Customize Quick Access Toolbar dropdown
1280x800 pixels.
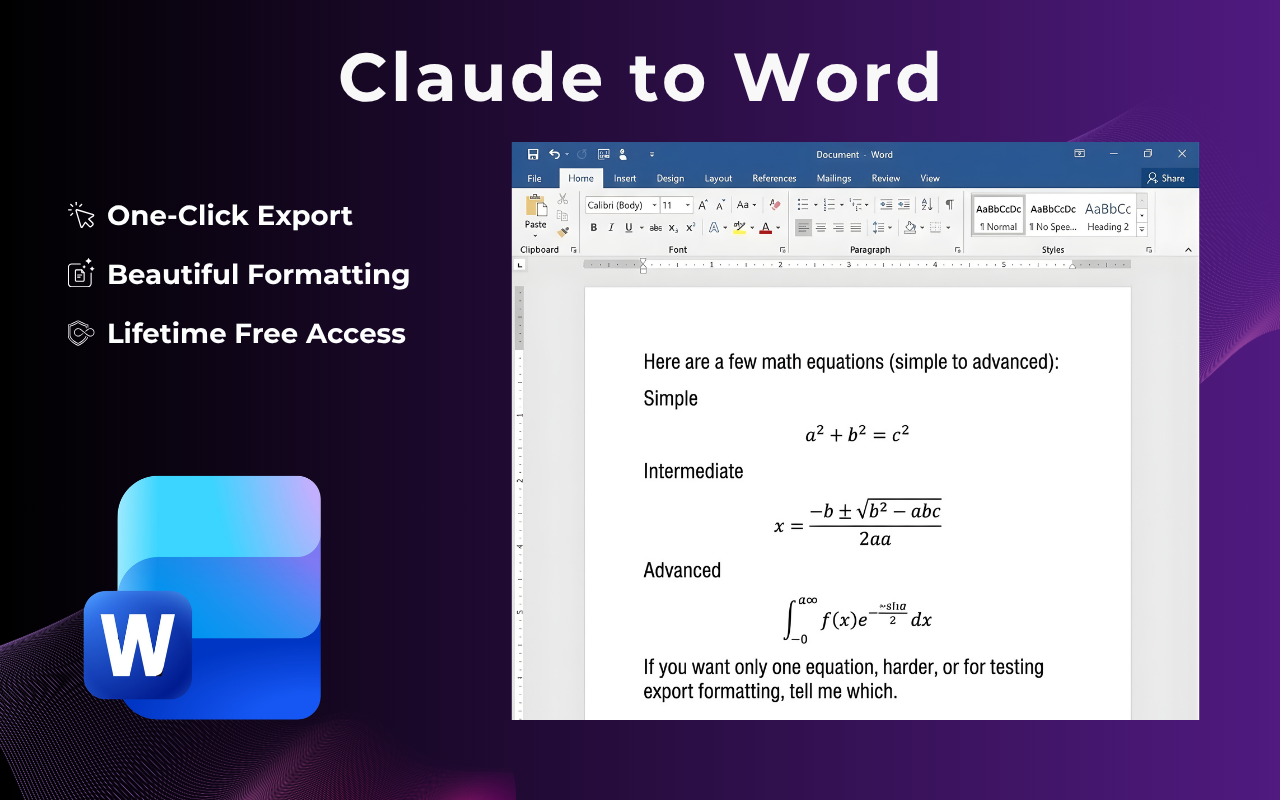[652, 154]
